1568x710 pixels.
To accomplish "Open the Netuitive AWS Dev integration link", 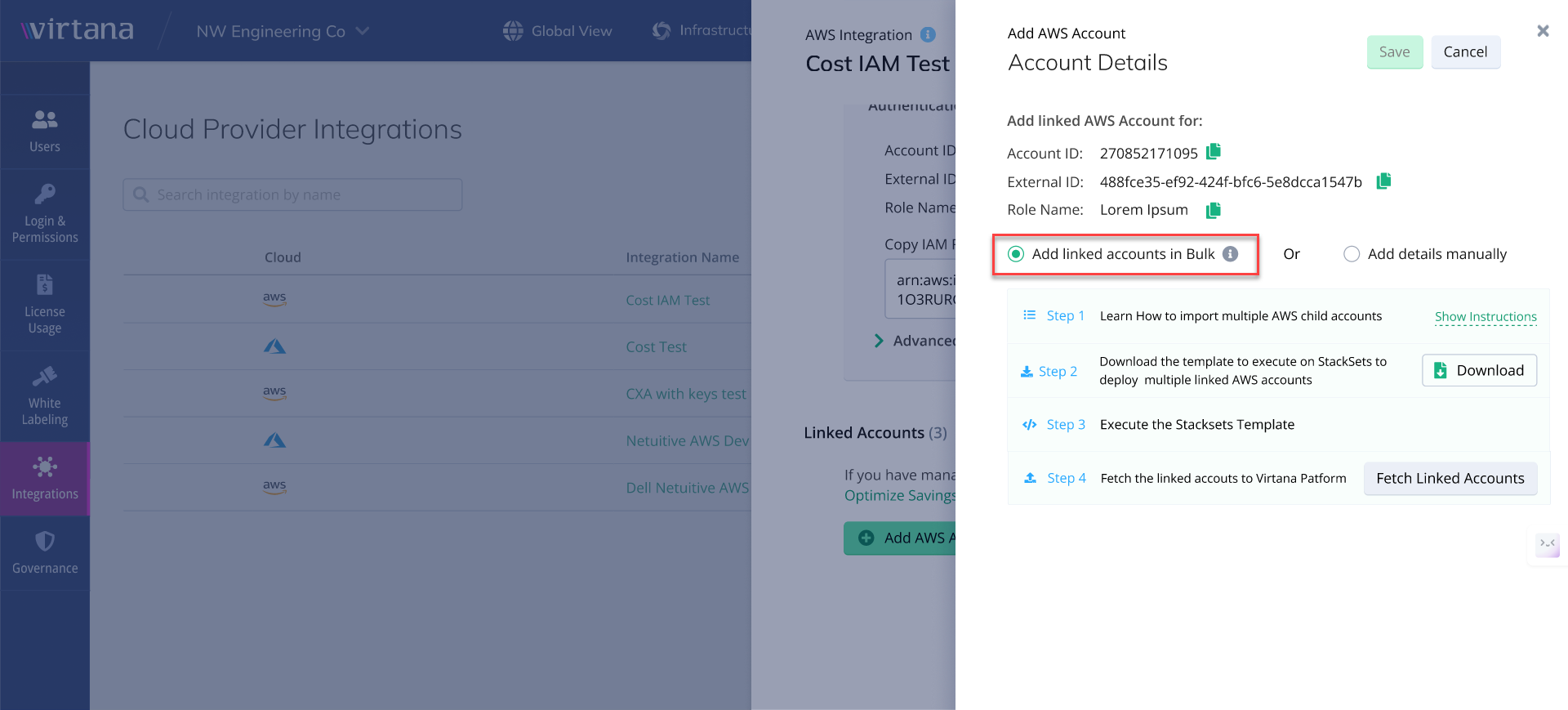I will pyautogui.click(x=688, y=440).
